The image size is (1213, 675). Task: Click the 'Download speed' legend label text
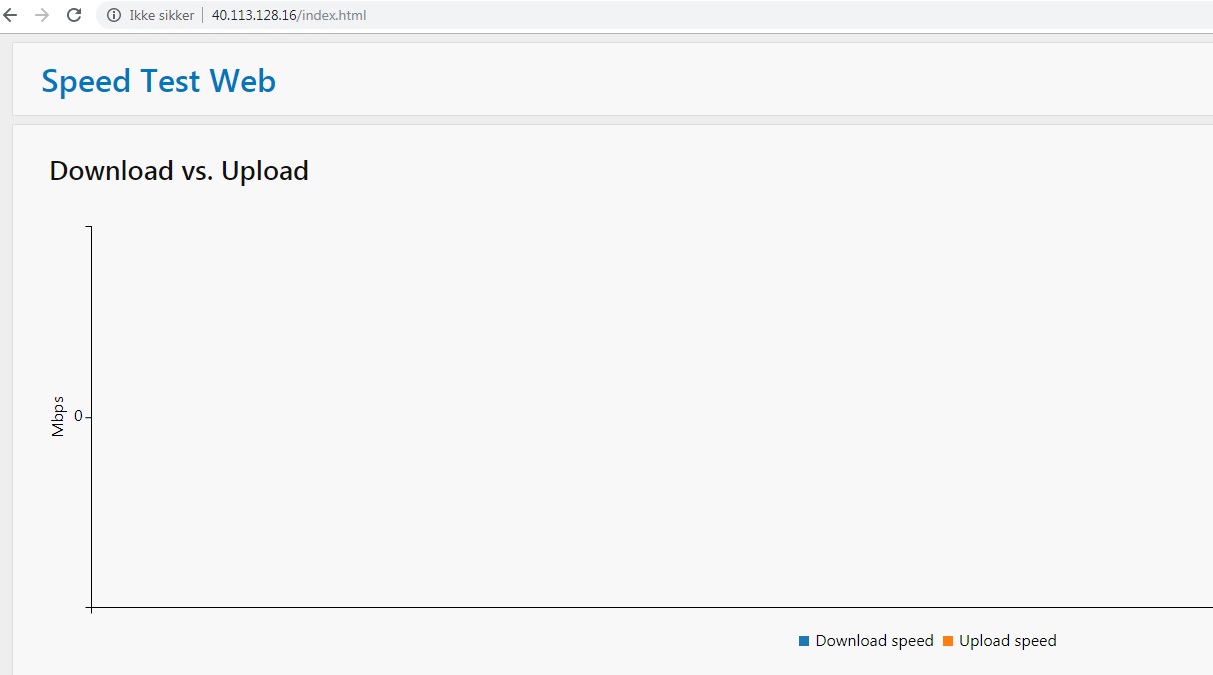874,640
